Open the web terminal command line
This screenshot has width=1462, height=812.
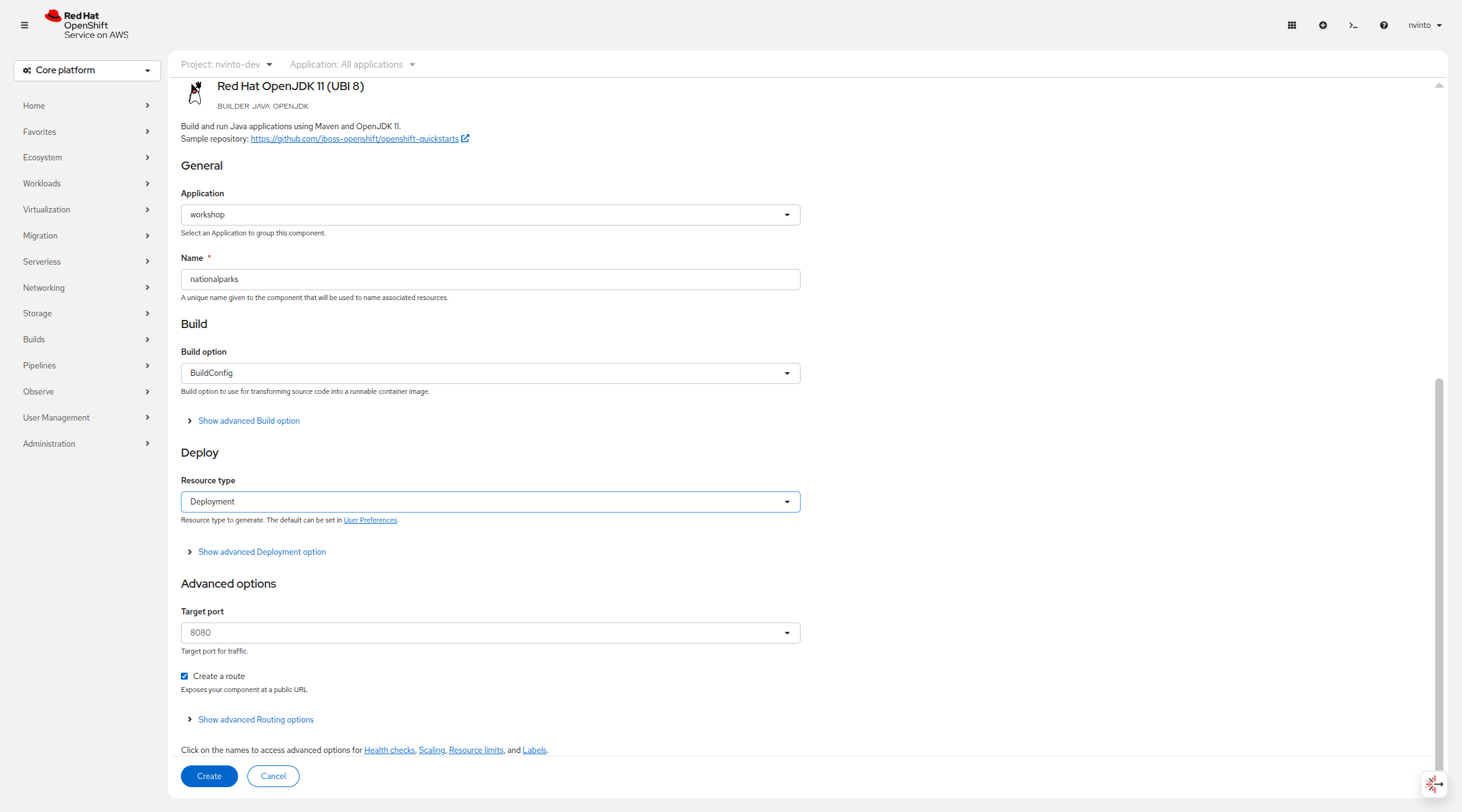[1353, 25]
